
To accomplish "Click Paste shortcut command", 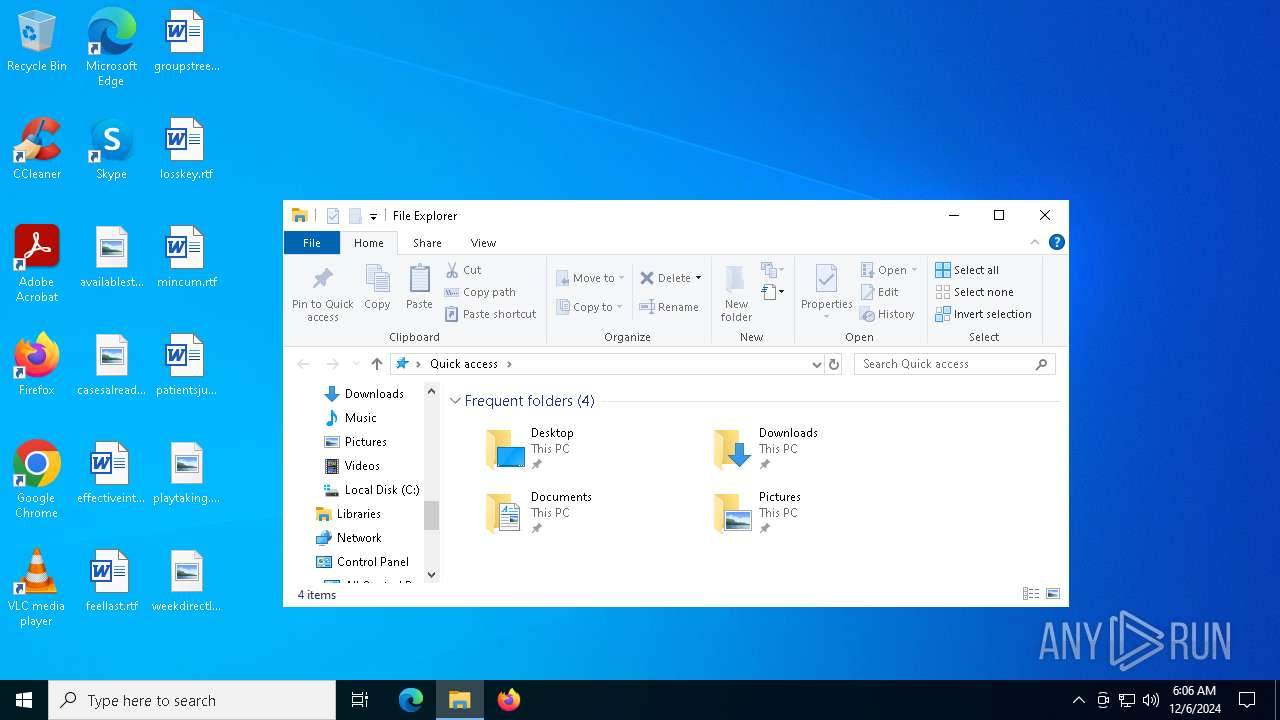I will pos(490,314).
